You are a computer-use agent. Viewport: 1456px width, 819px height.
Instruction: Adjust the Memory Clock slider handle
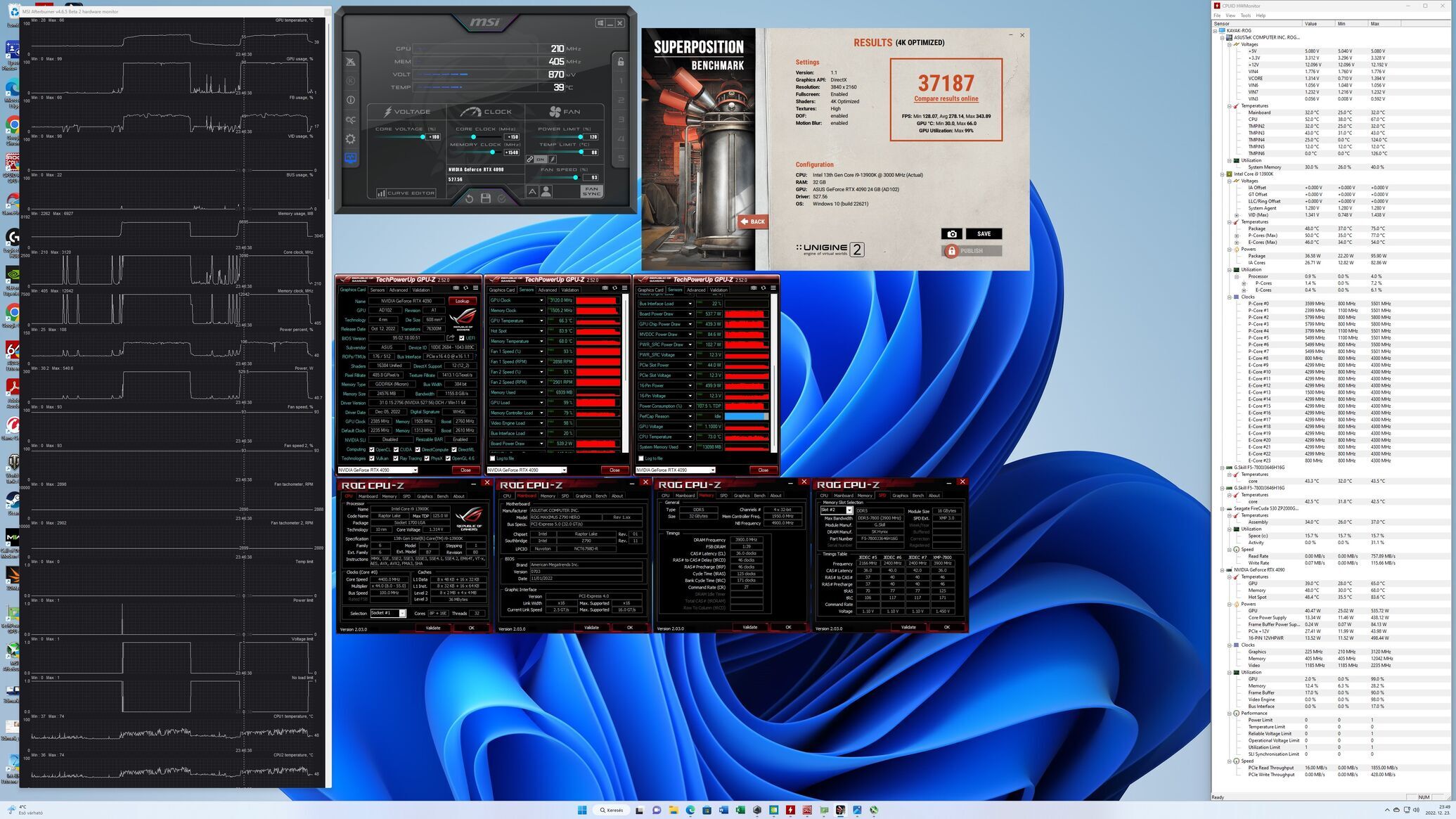coord(493,153)
